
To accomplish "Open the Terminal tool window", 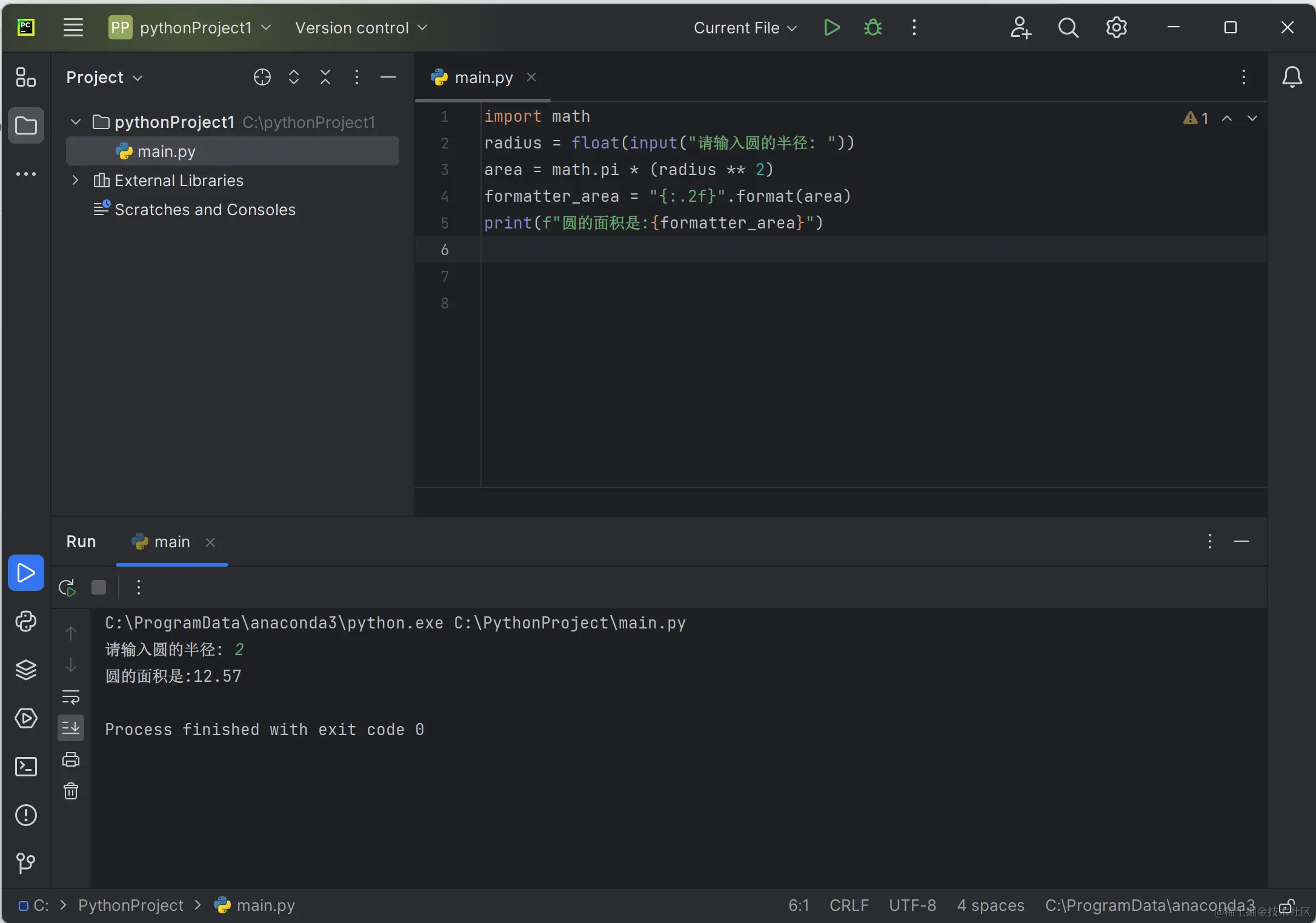I will coord(26,767).
